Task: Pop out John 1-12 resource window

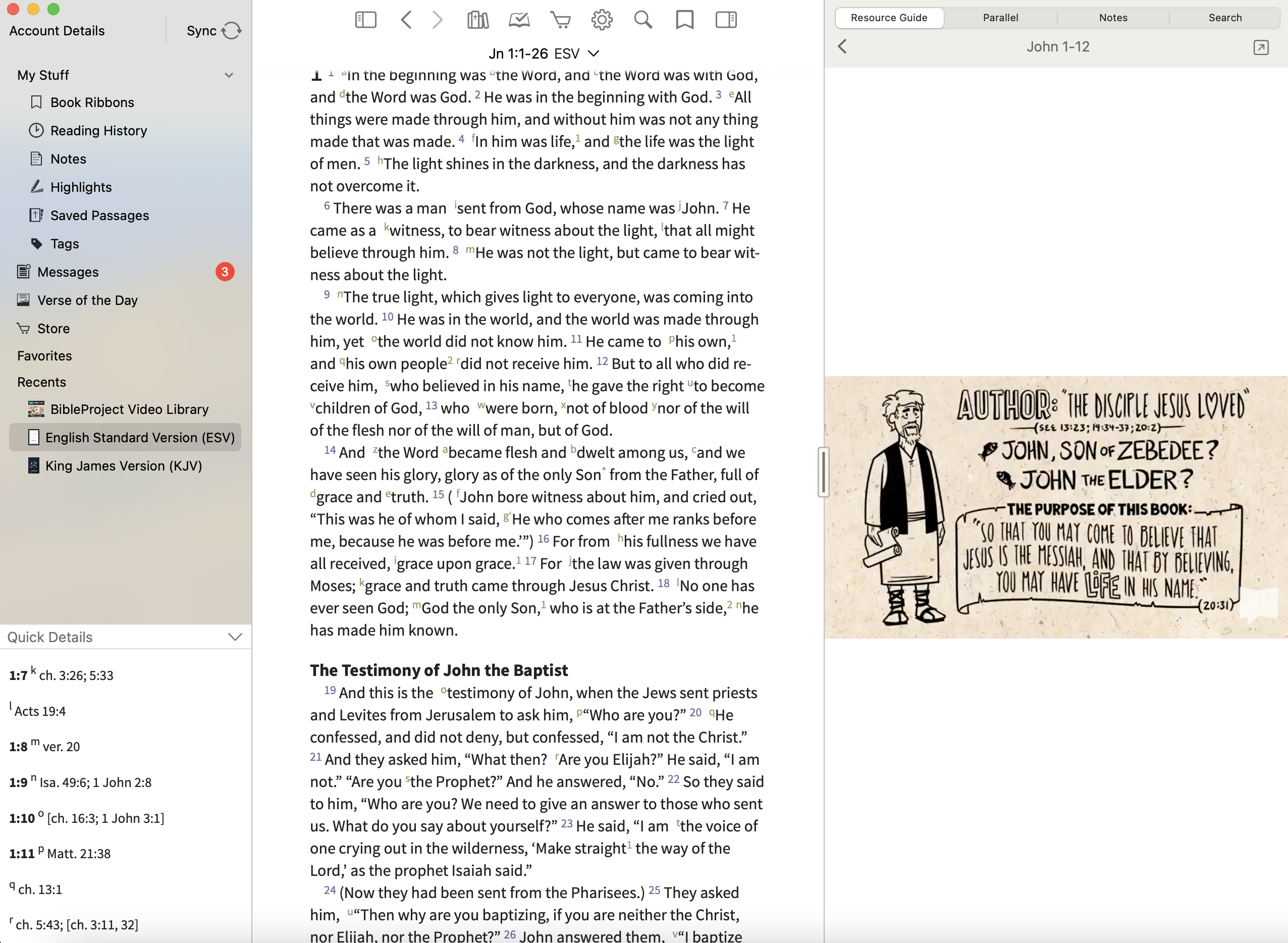Action: 1261,47
